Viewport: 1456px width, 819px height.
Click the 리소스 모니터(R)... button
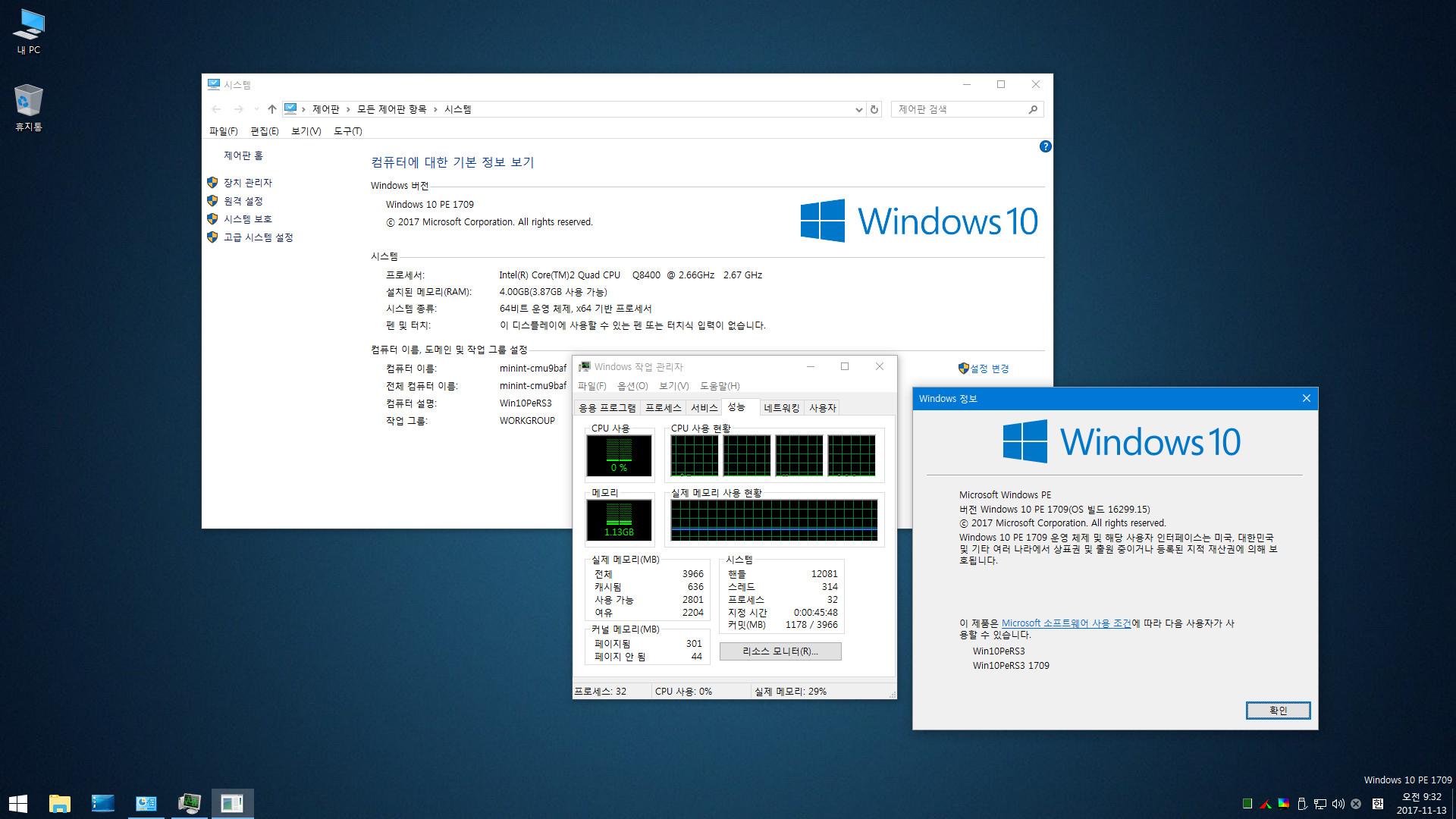(x=780, y=651)
